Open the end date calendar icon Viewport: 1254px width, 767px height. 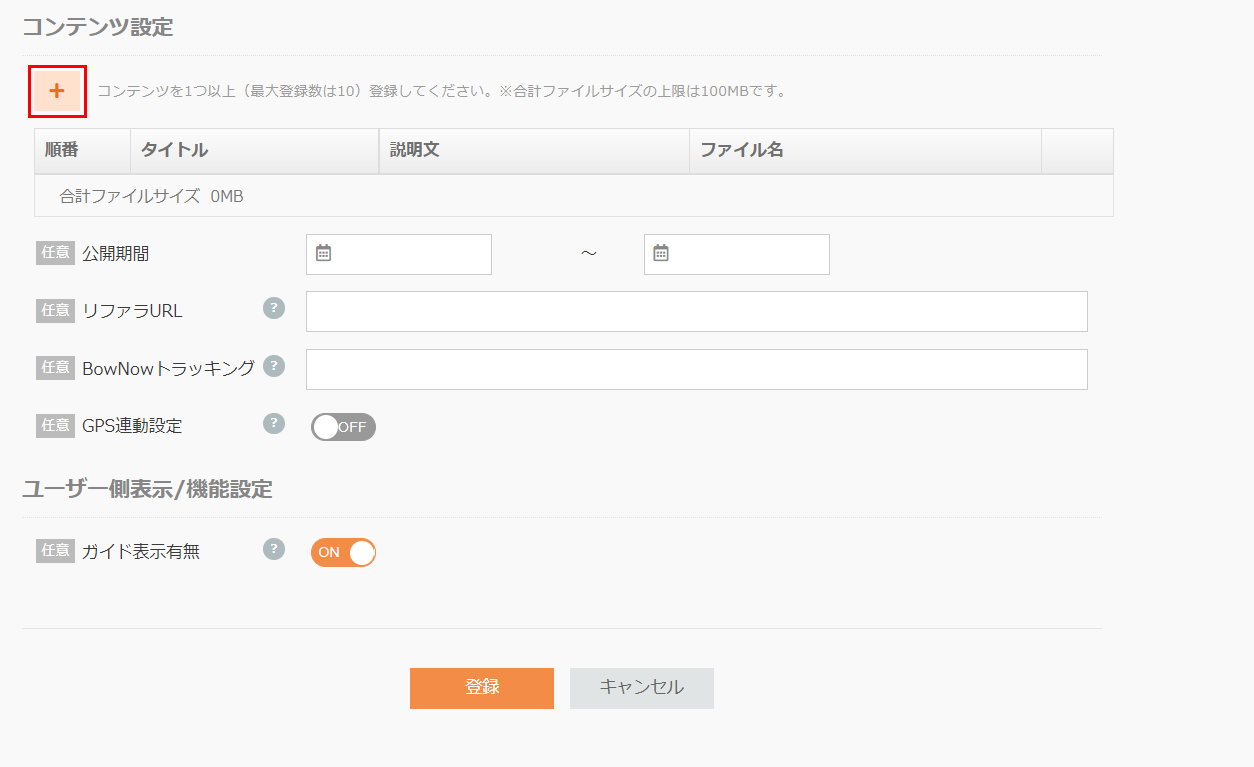(x=661, y=253)
